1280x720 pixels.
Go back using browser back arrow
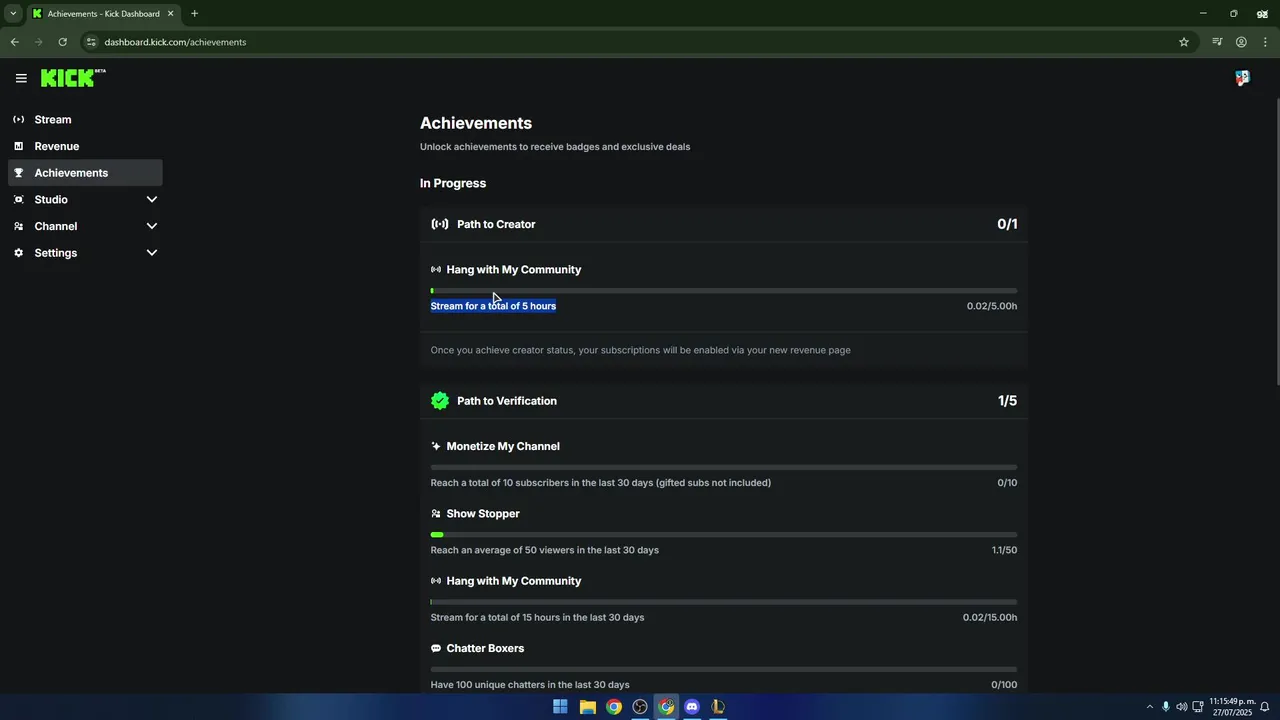click(14, 42)
